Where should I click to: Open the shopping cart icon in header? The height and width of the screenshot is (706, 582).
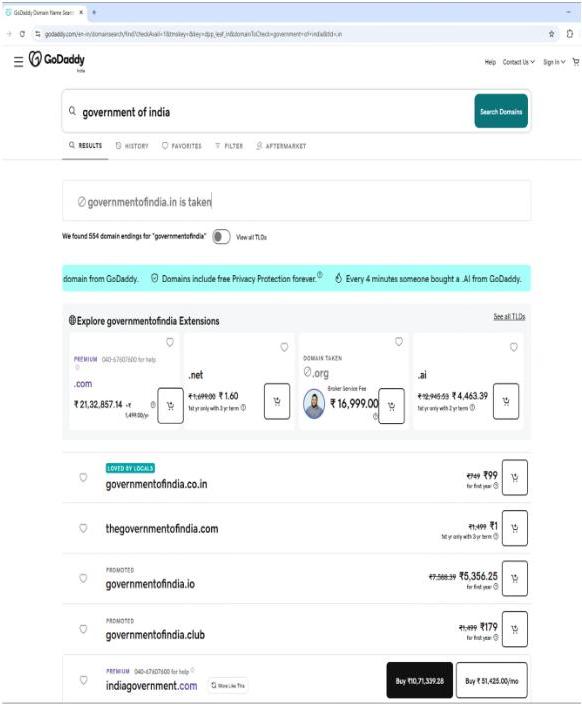(x=576, y=62)
